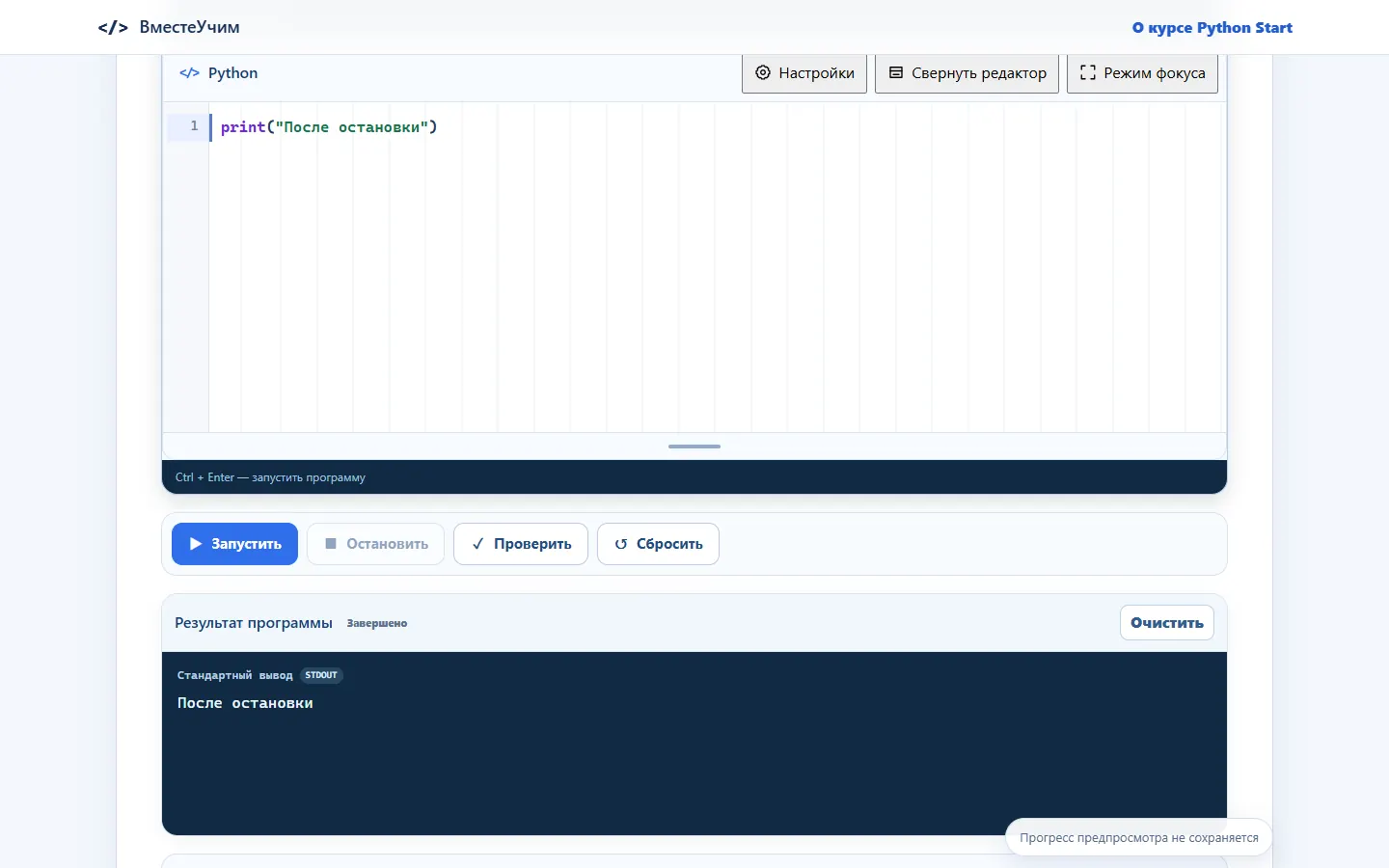Click the focus mode brackets icon
The image size is (1389, 868).
[1088, 72]
